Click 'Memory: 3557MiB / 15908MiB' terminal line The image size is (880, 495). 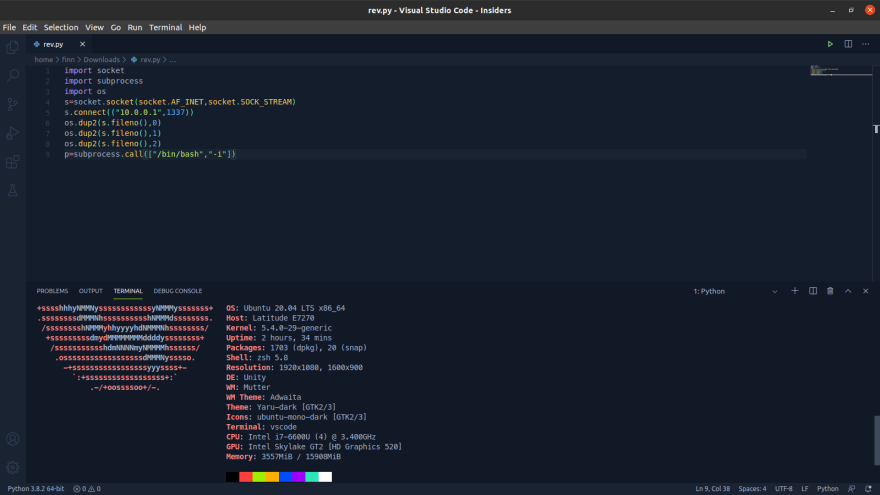(x=283, y=457)
